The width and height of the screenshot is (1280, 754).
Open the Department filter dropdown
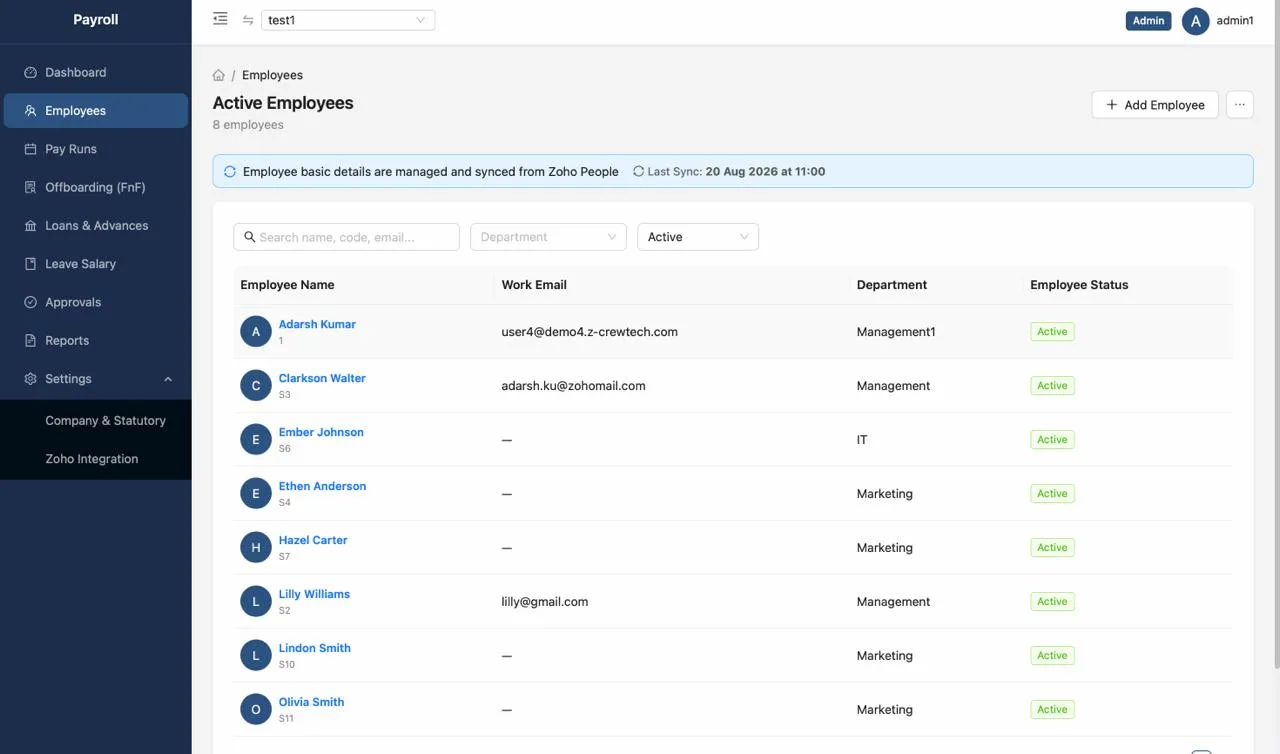548,237
